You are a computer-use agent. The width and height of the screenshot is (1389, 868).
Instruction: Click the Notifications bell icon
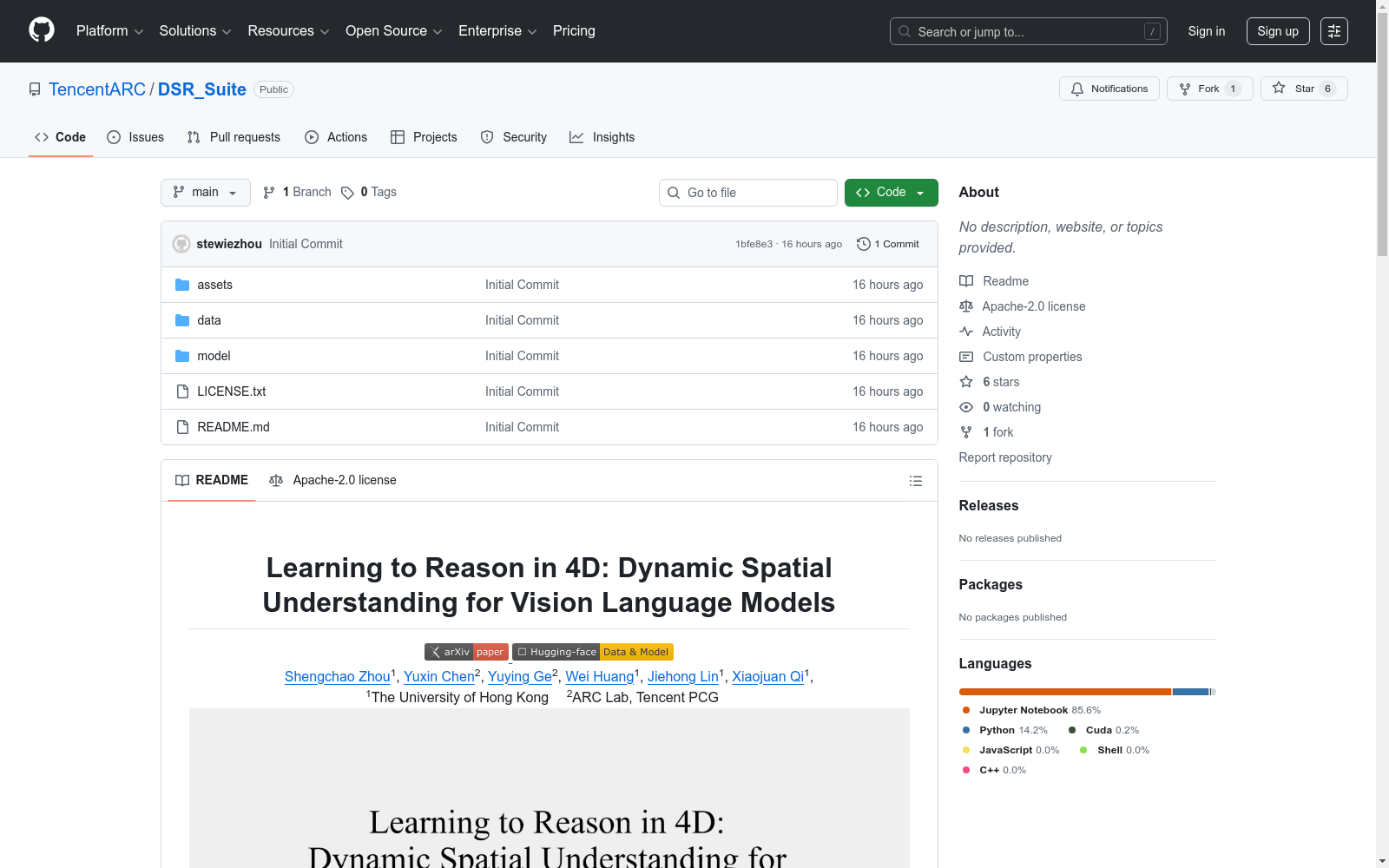(1077, 89)
